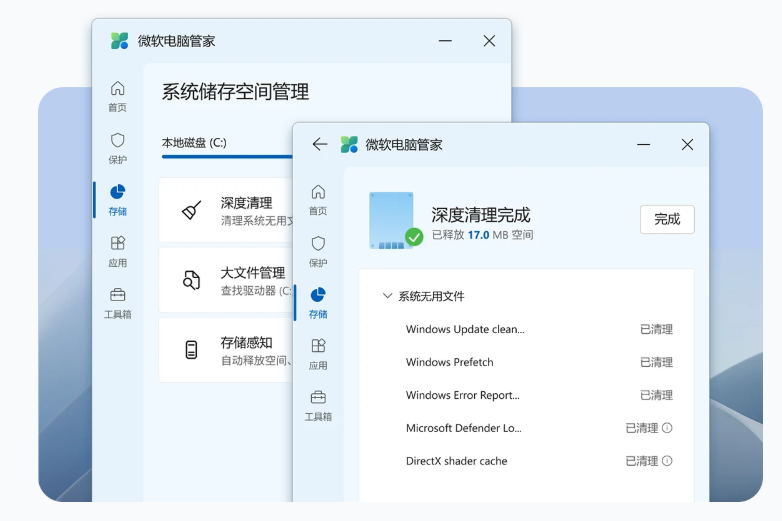Click info icon next to DirectX shader cache

coord(667,461)
